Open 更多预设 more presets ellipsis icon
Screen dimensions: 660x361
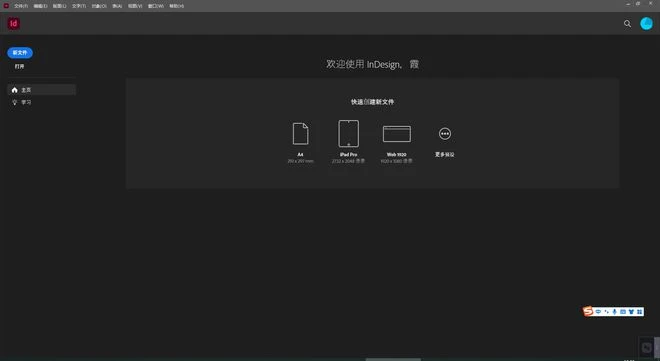(x=444, y=134)
